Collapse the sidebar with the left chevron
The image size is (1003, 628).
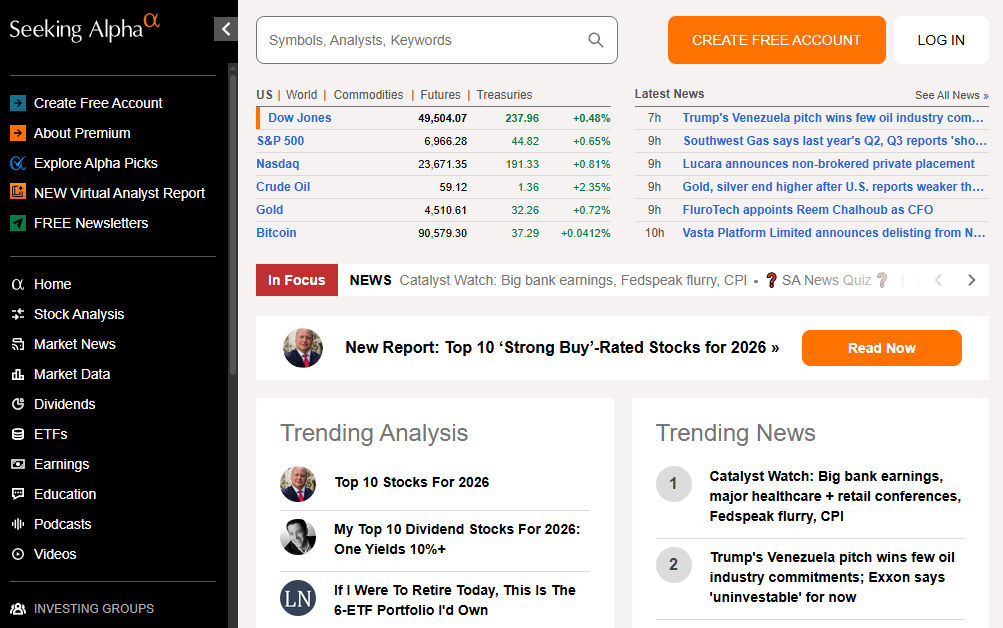[x=225, y=28]
